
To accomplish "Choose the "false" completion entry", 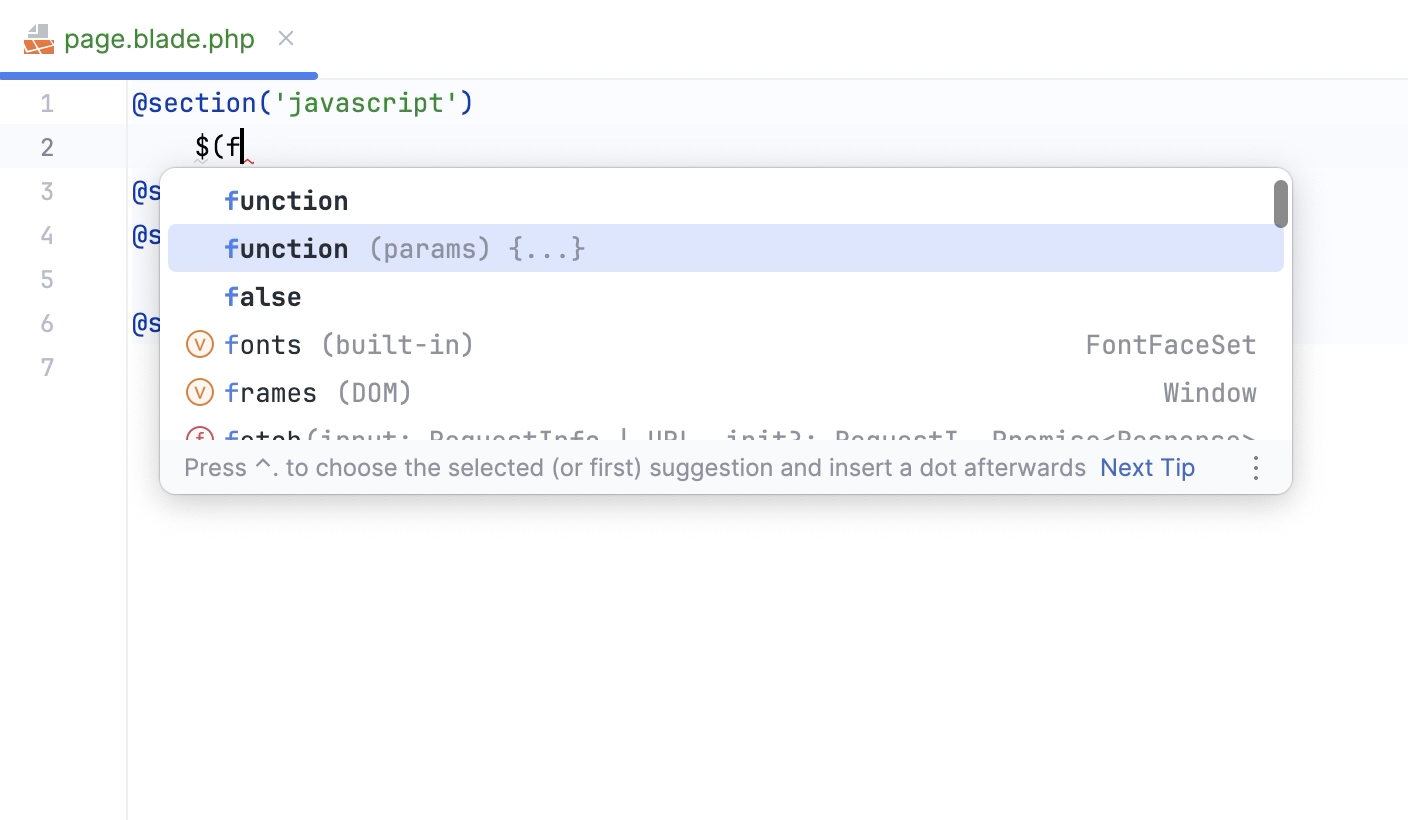I will click(263, 296).
